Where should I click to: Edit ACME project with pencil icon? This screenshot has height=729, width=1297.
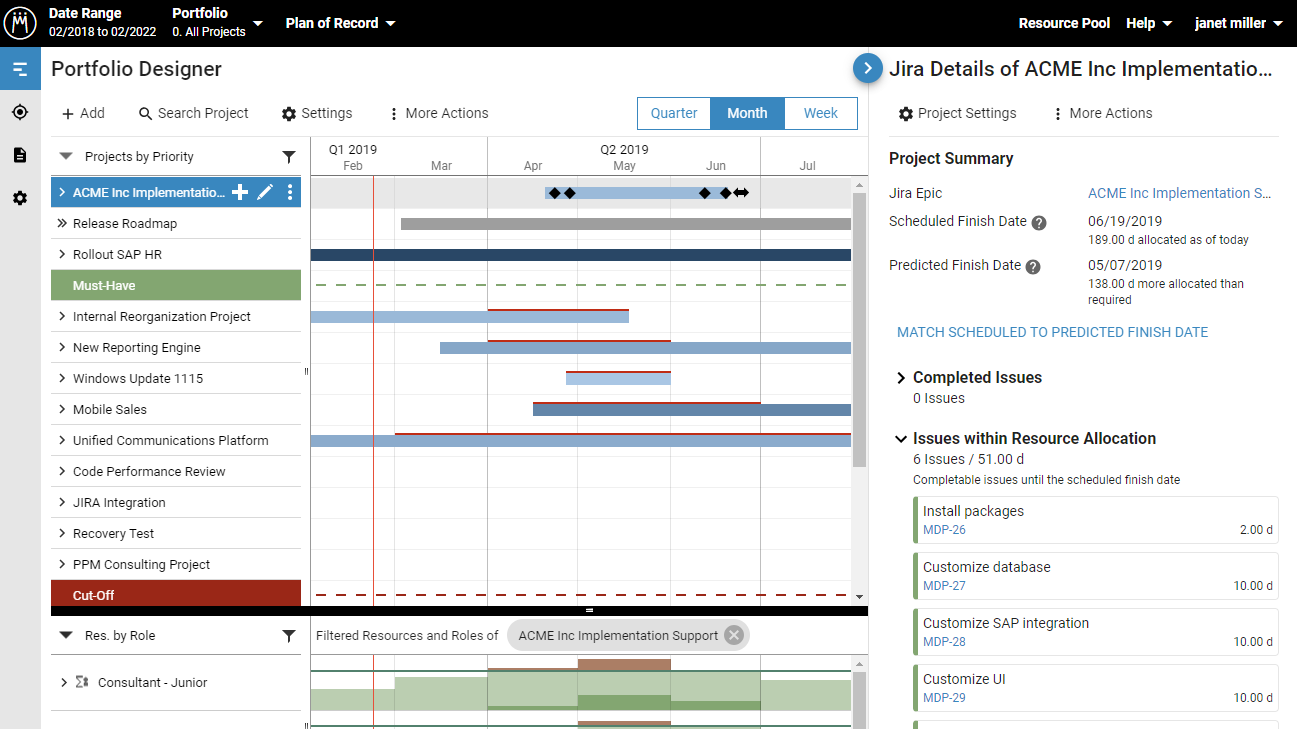tap(265, 192)
